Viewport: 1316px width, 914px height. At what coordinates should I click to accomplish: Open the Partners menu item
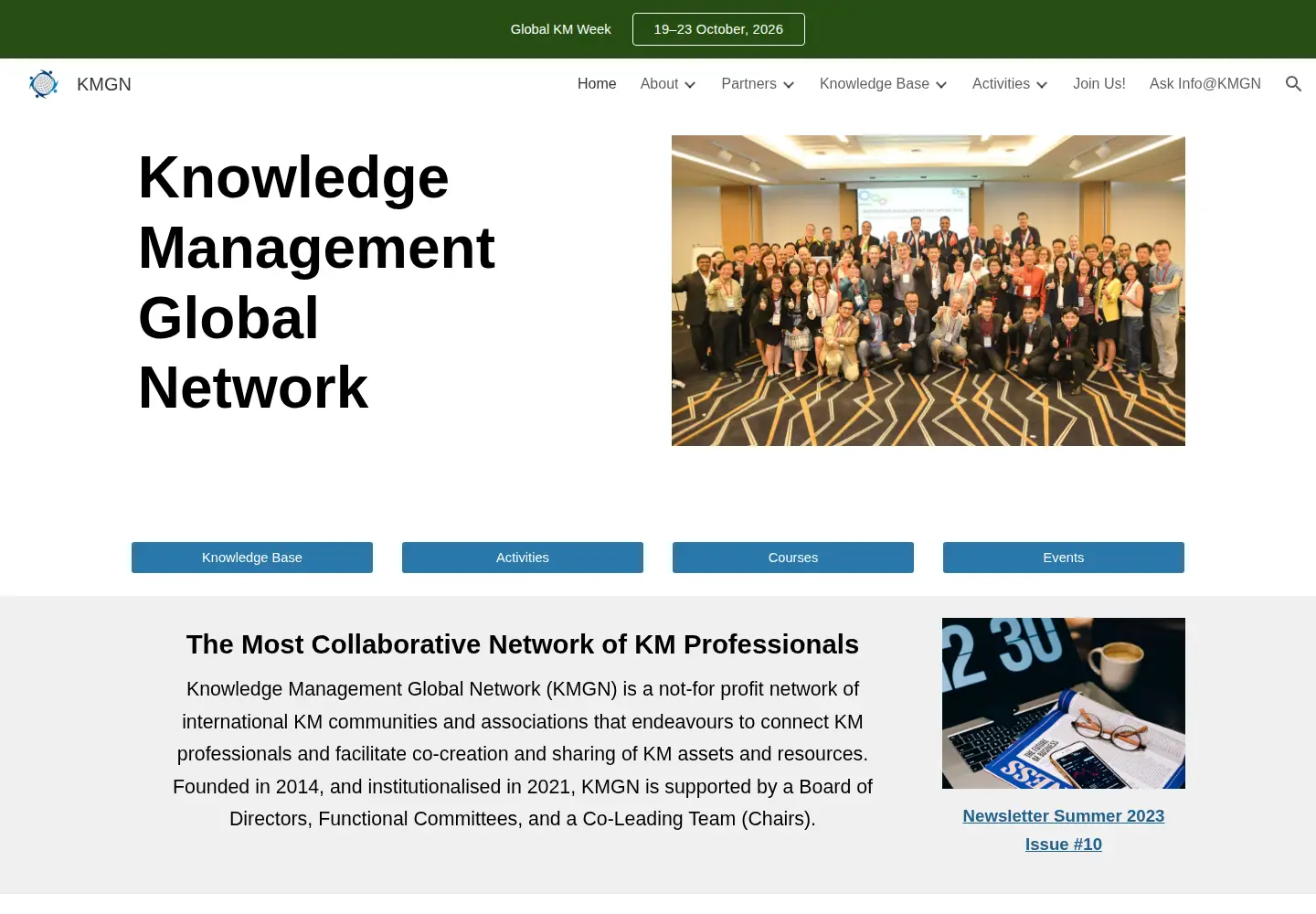coord(748,84)
